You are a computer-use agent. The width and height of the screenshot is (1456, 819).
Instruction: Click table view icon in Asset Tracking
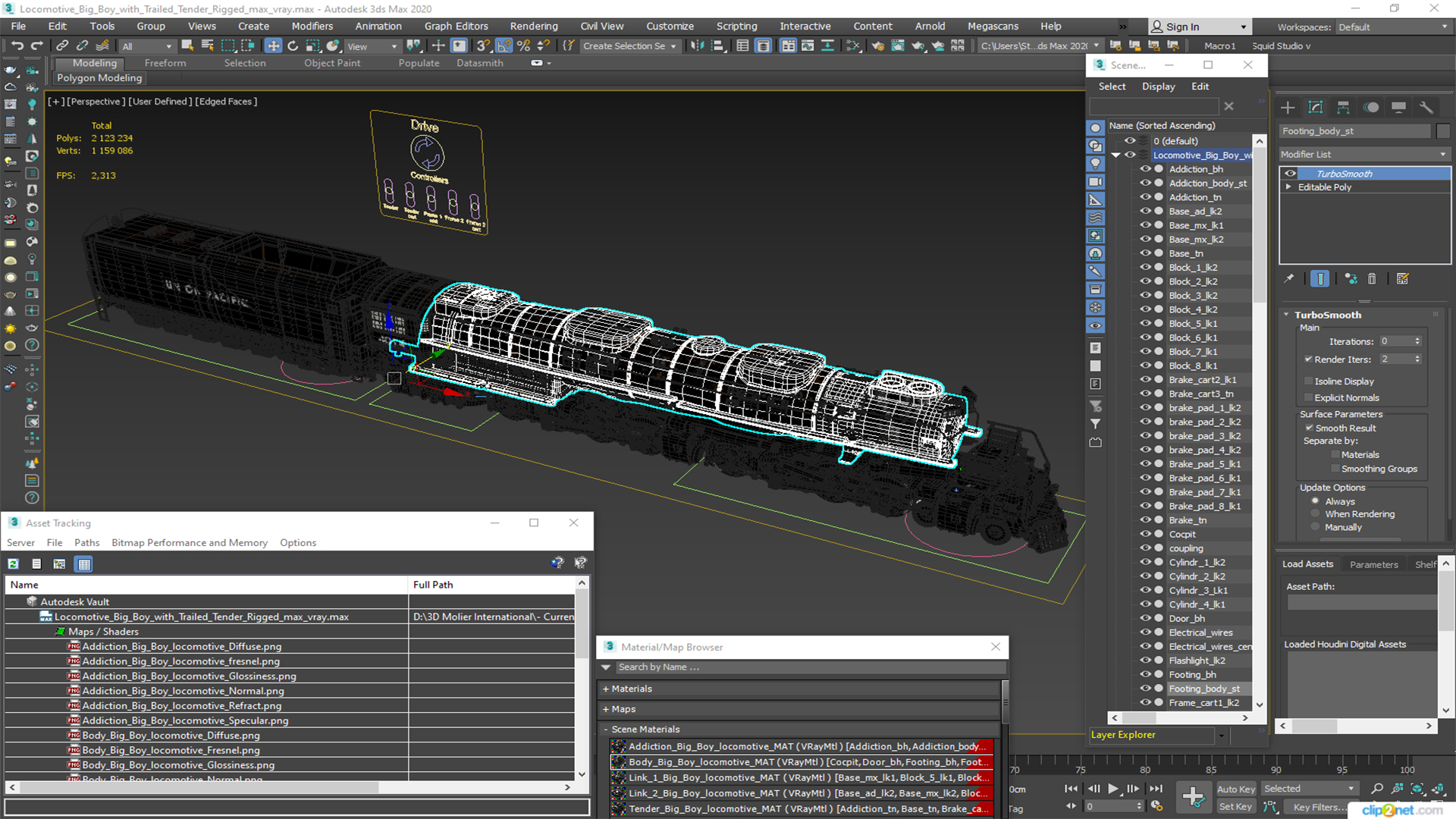(x=84, y=563)
